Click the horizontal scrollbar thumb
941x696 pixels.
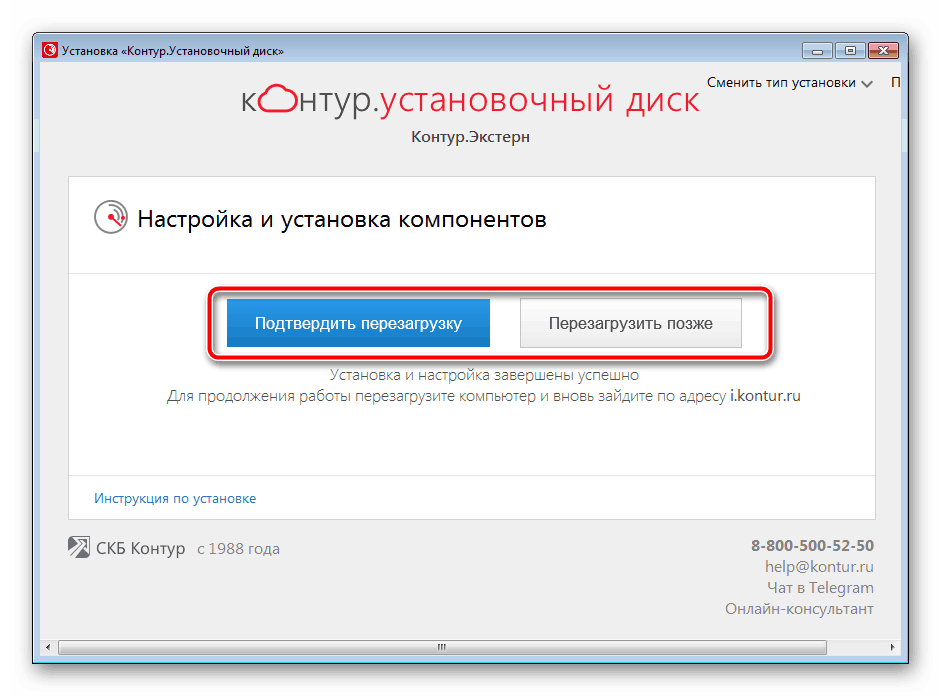(x=440, y=648)
